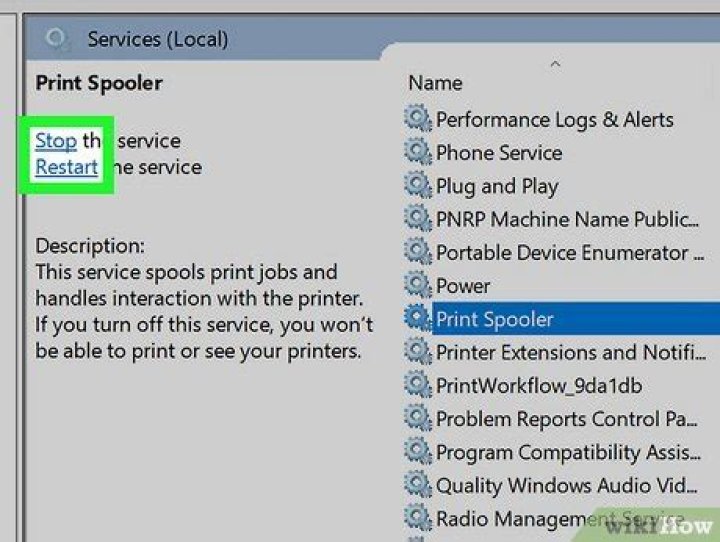The height and width of the screenshot is (542, 720).
Task: Click the gear icon beside Phone Service
Action: coord(417,153)
